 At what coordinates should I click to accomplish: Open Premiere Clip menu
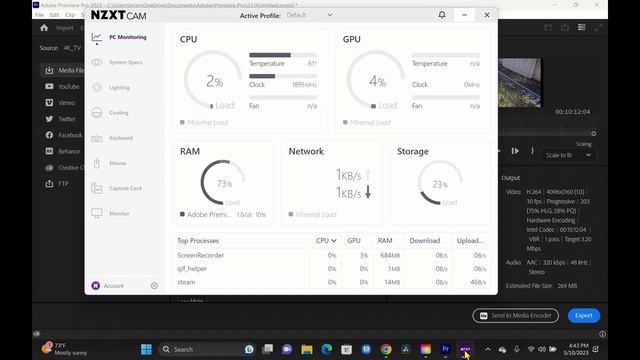tap(70, 15)
